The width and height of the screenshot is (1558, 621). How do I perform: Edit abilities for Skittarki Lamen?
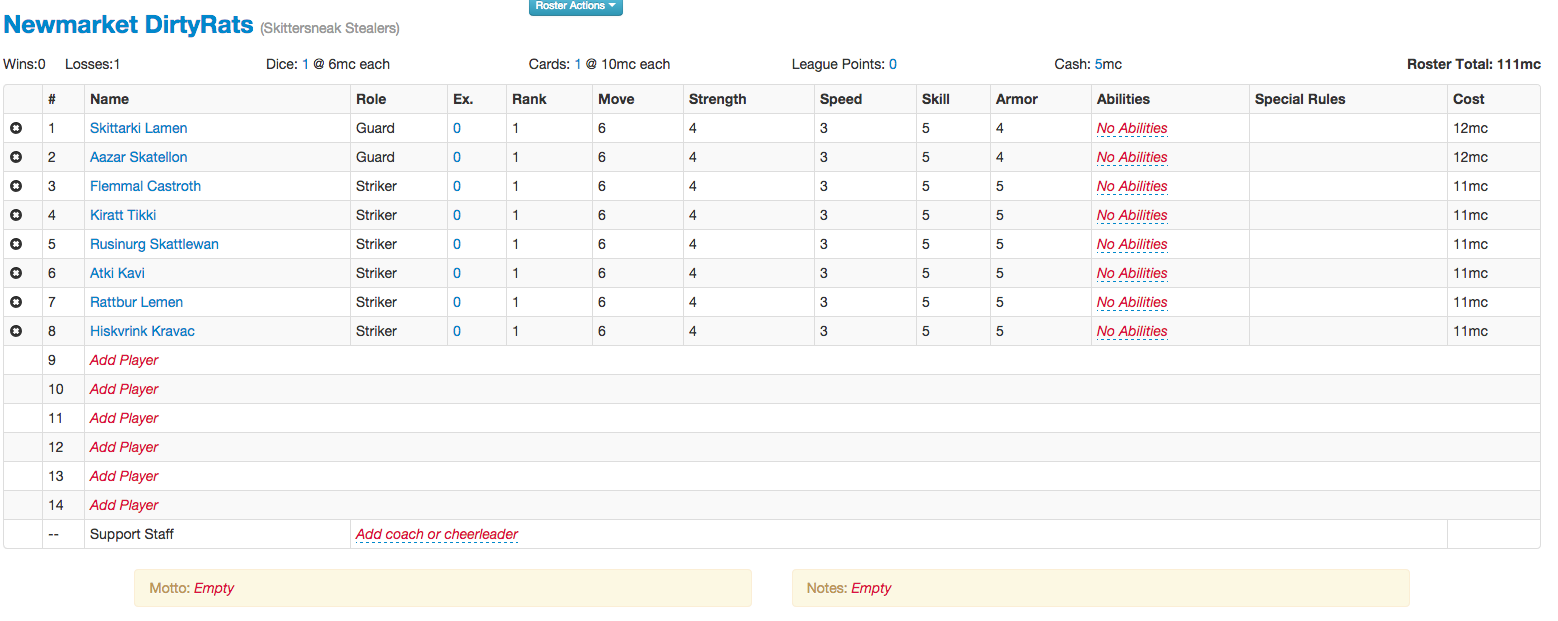(1132, 128)
